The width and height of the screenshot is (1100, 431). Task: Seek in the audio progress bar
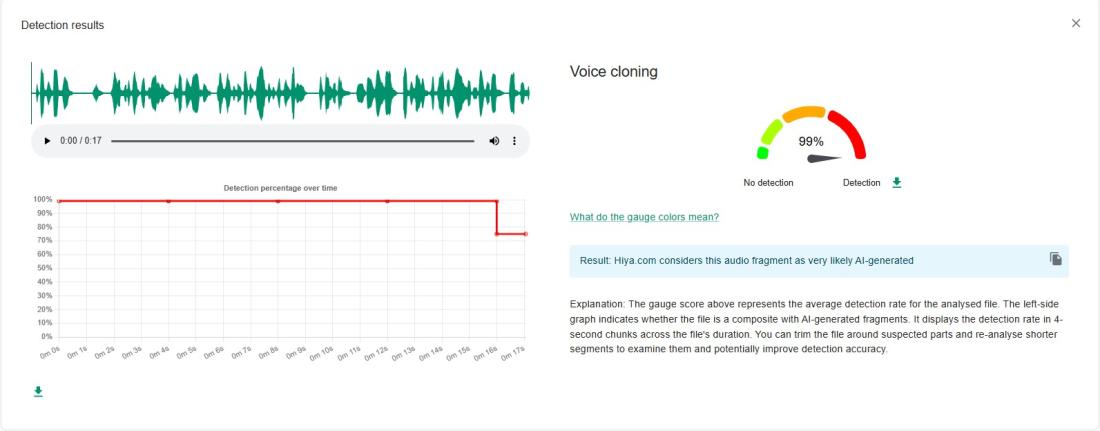[x=292, y=141]
